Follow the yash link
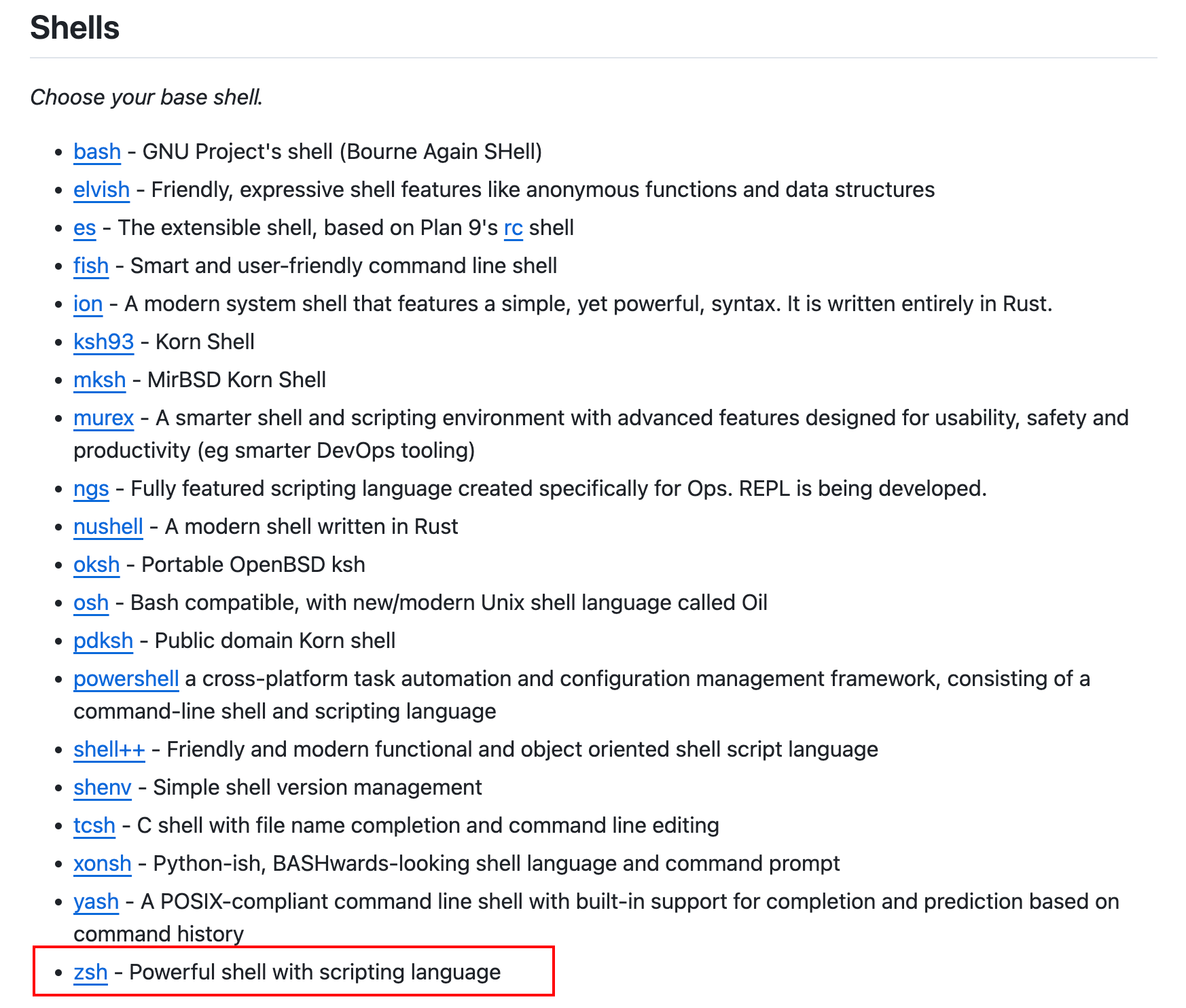The height and width of the screenshot is (1008, 1186). (96, 901)
